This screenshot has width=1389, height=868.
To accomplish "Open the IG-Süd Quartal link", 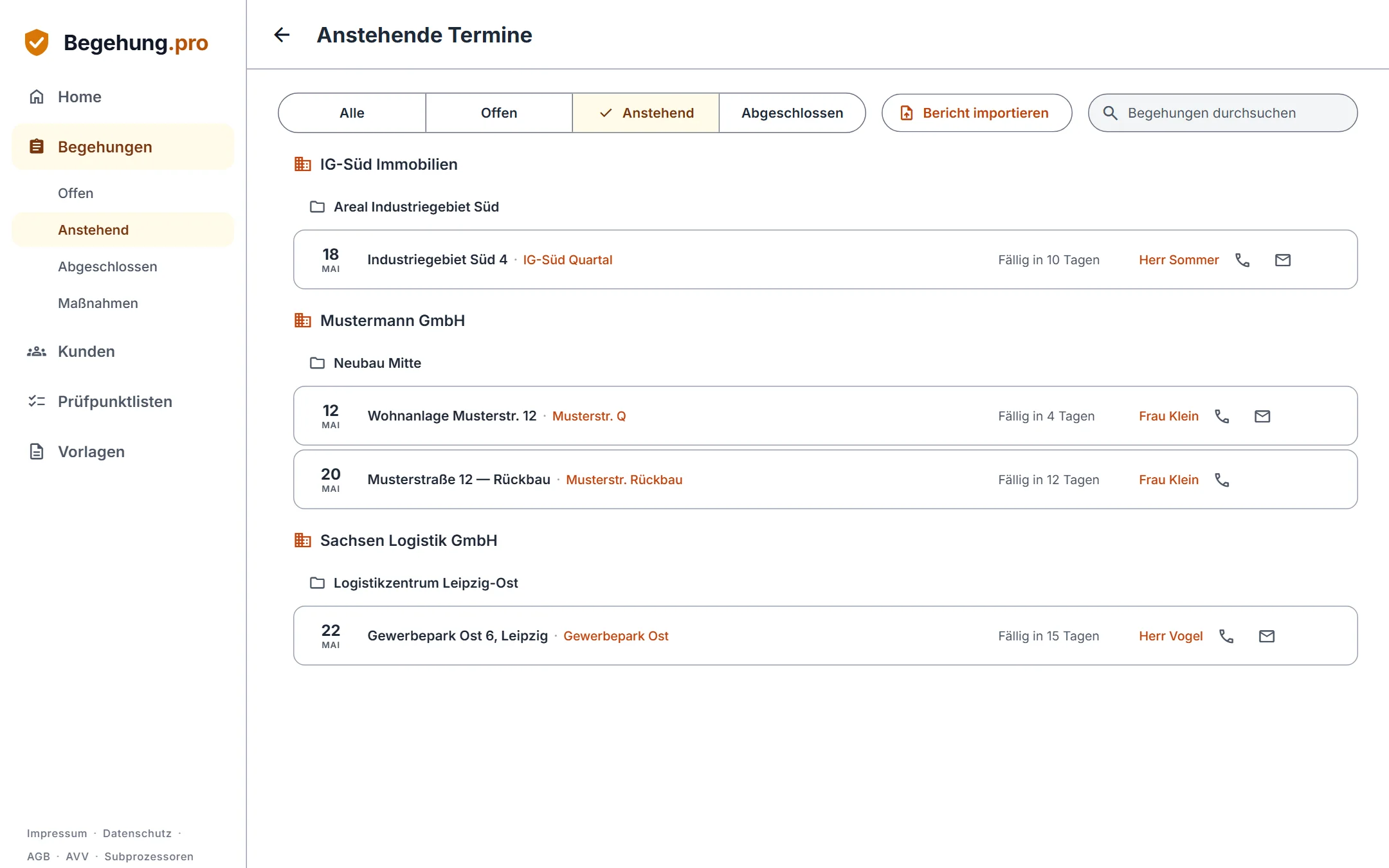I will (x=567, y=260).
